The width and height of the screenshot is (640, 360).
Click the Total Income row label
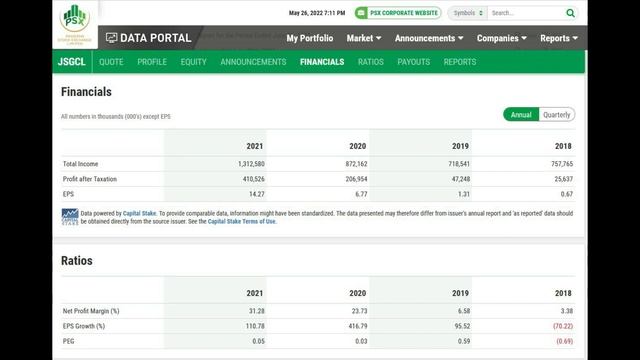click(x=80, y=164)
